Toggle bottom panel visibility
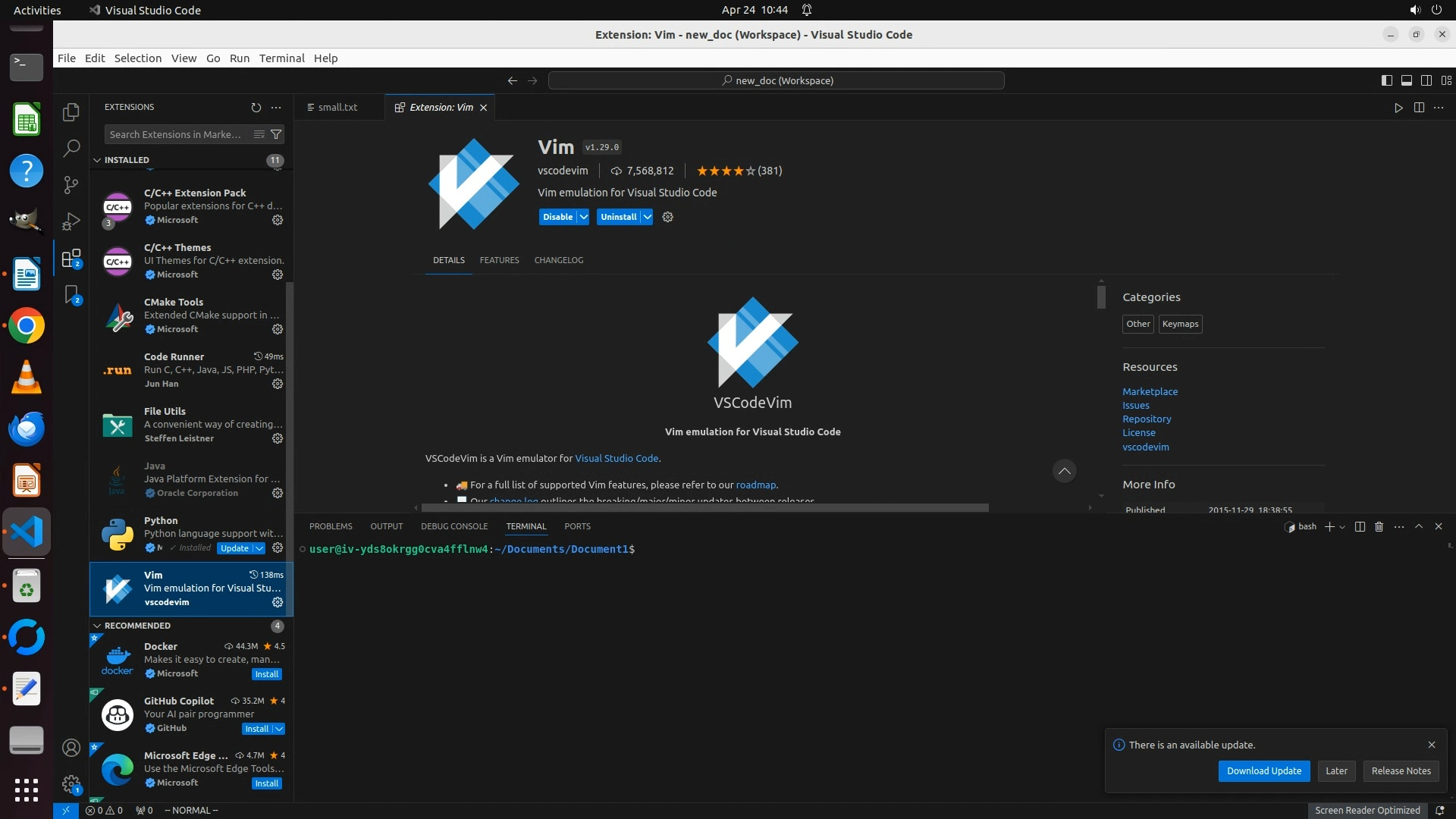This screenshot has height=819, width=1456. pos(1406,80)
